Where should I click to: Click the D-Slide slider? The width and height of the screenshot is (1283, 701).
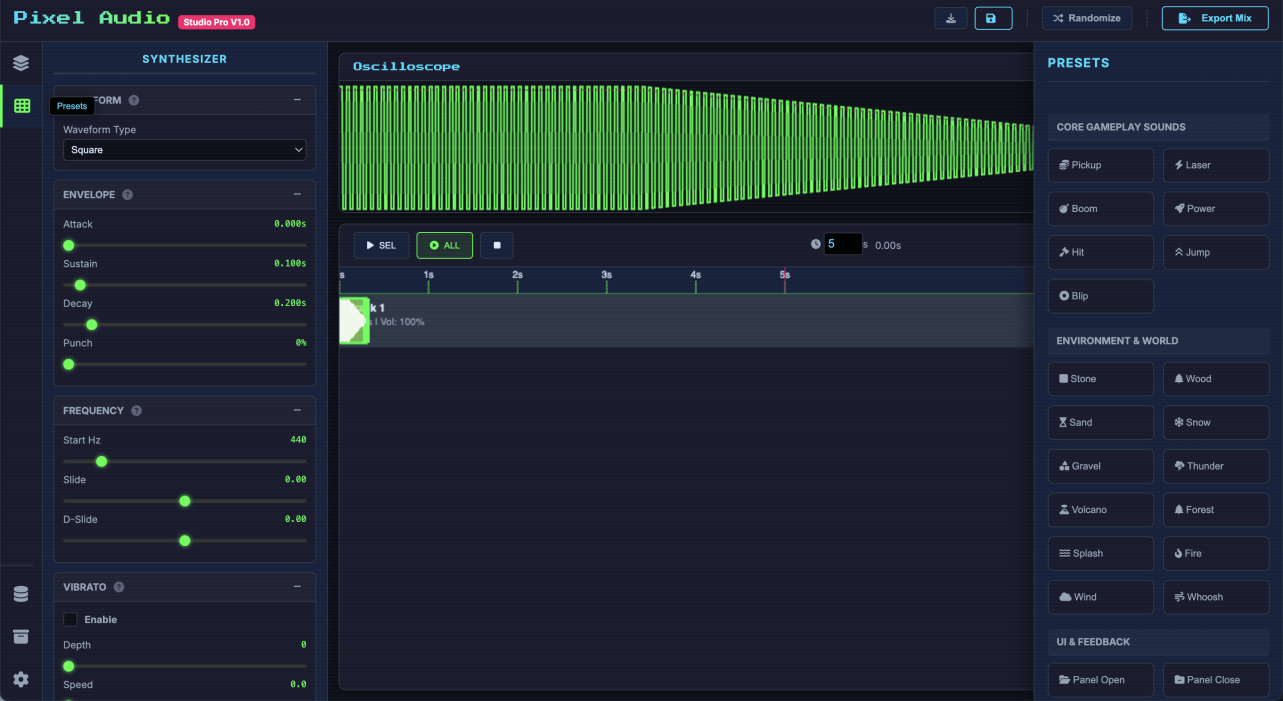click(184, 541)
